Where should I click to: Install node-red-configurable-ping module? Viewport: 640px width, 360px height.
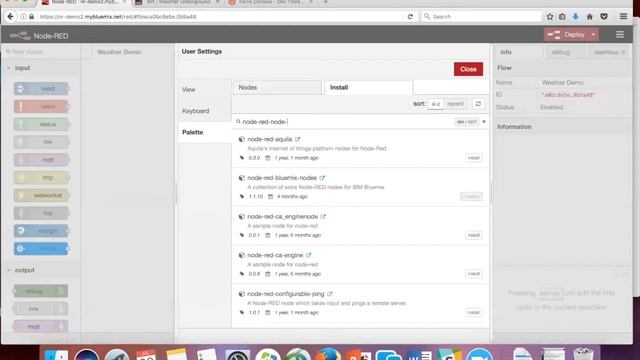click(x=473, y=313)
